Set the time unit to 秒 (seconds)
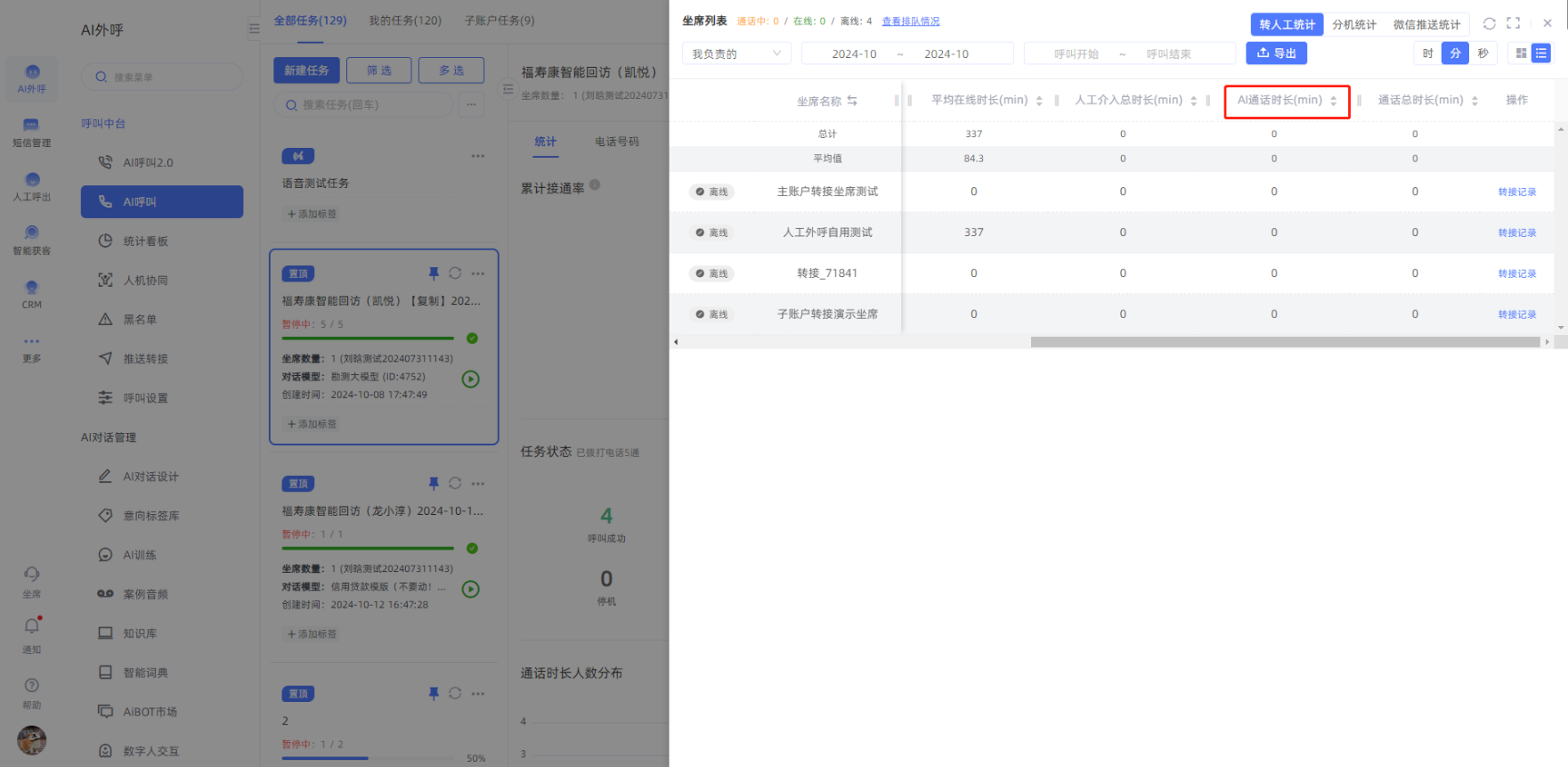 1483,53
